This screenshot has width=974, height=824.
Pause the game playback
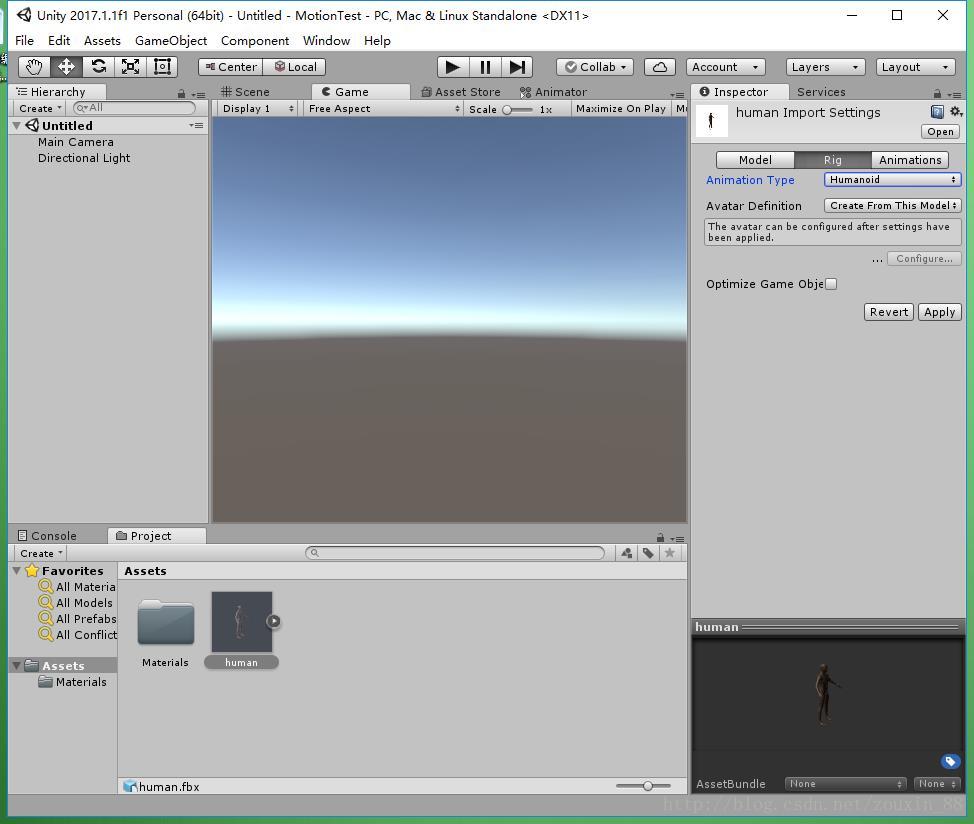[x=485, y=67]
